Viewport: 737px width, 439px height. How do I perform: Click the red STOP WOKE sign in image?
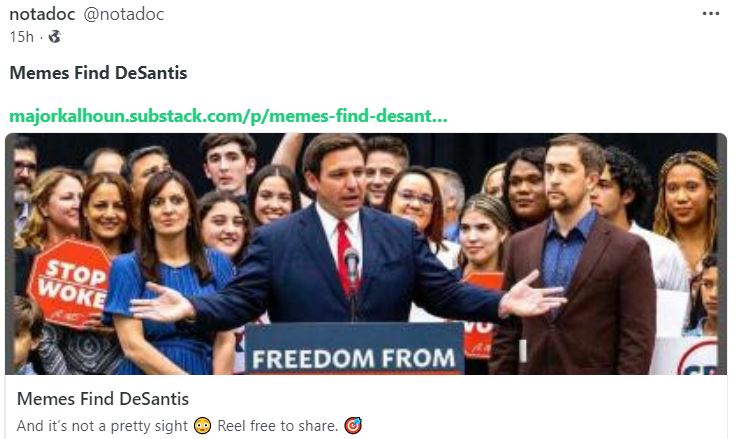[70, 284]
